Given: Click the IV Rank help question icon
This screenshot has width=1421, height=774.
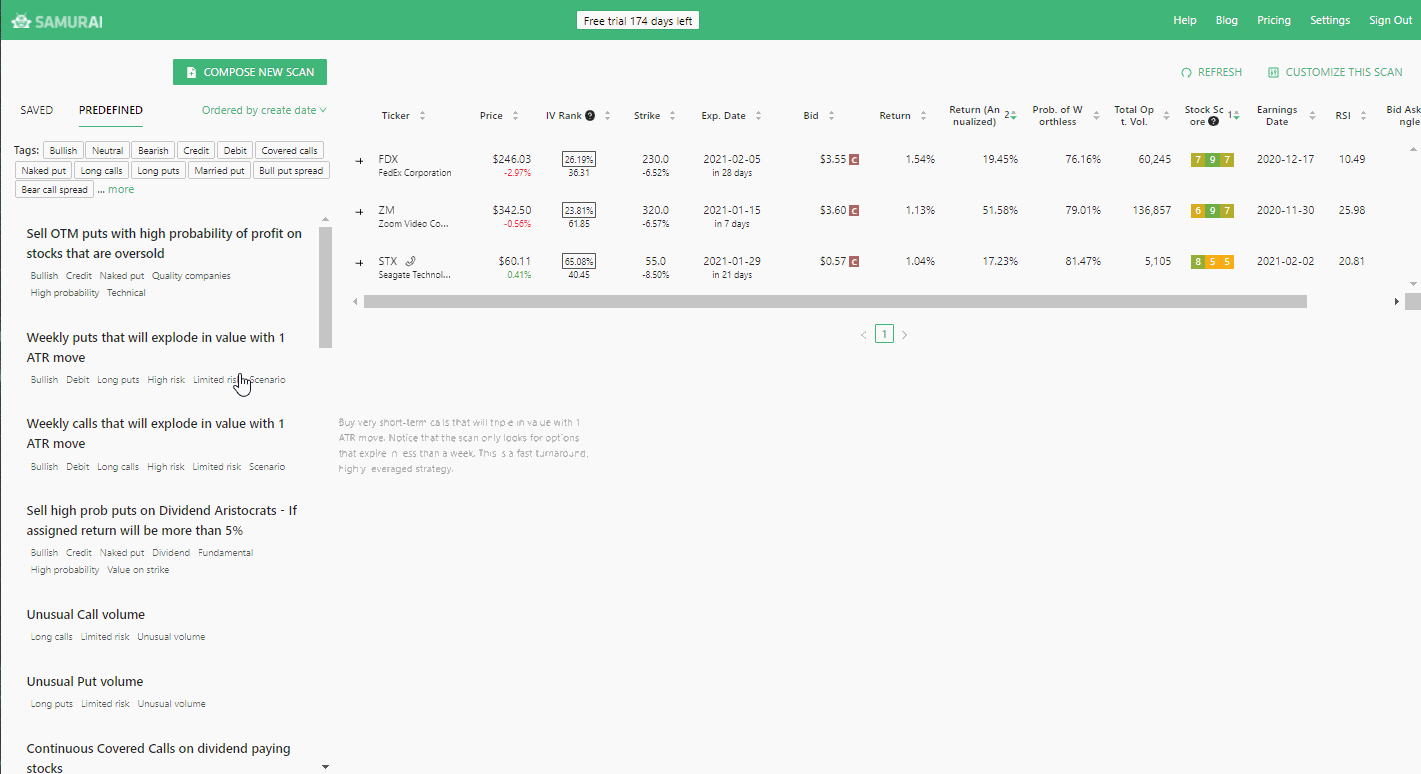Looking at the screenshot, I should click(x=590, y=116).
